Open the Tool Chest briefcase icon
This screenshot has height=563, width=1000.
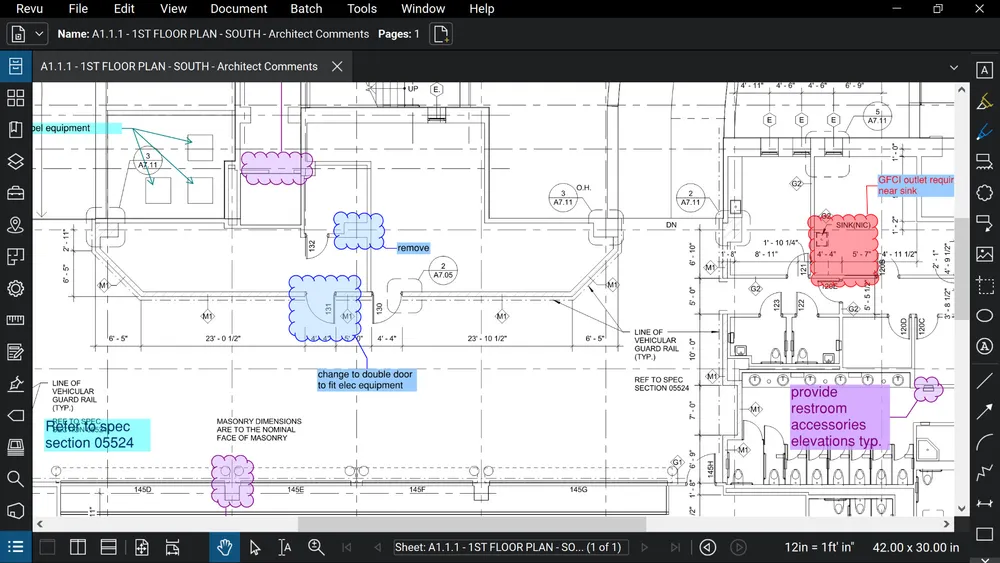tap(15, 193)
